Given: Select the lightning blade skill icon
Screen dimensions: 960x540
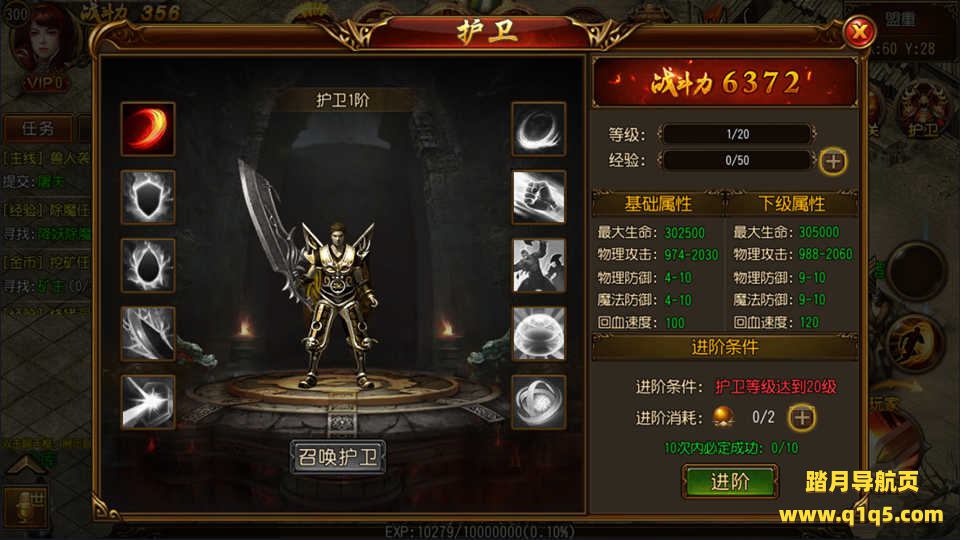Looking at the screenshot, I should [x=148, y=334].
